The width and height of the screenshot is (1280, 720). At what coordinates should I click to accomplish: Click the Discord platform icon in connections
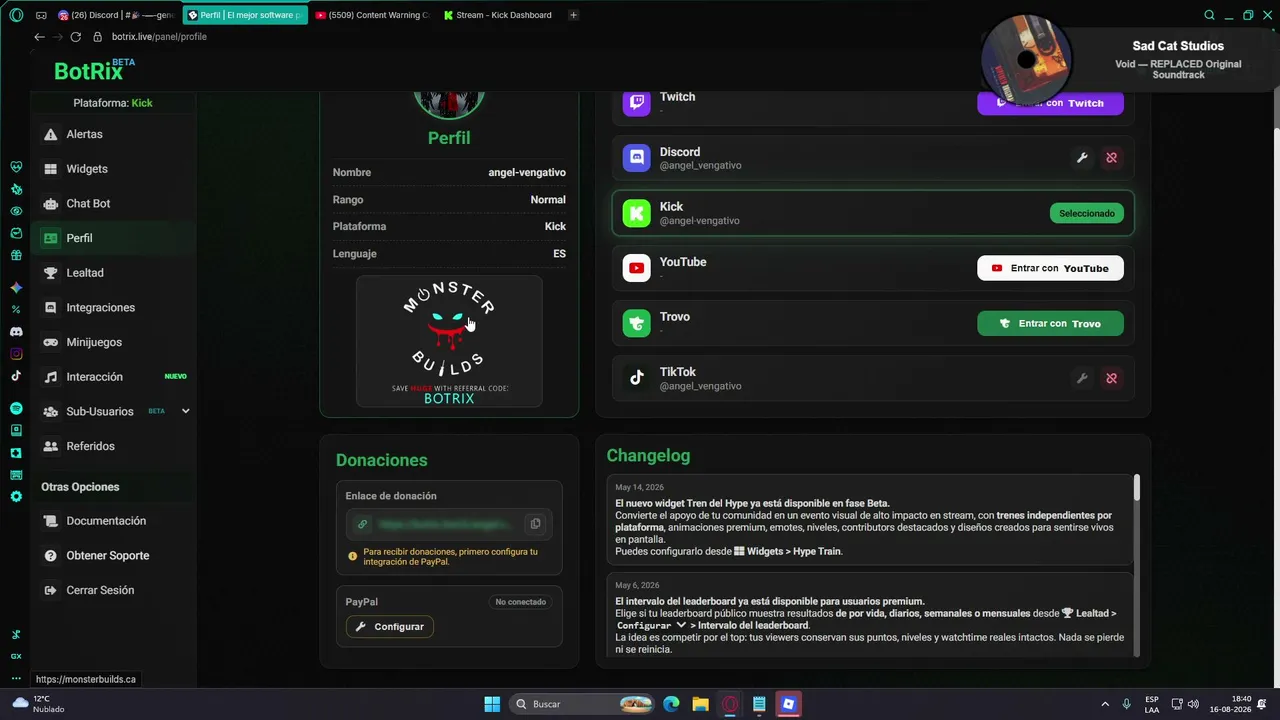click(637, 158)
